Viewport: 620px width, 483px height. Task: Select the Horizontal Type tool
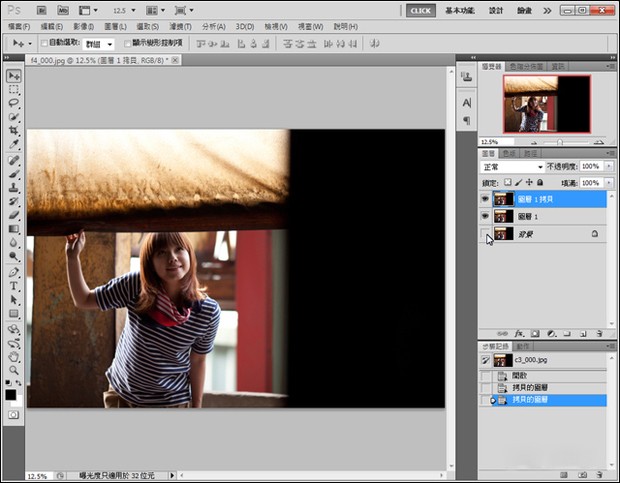[x=14, y=286]
